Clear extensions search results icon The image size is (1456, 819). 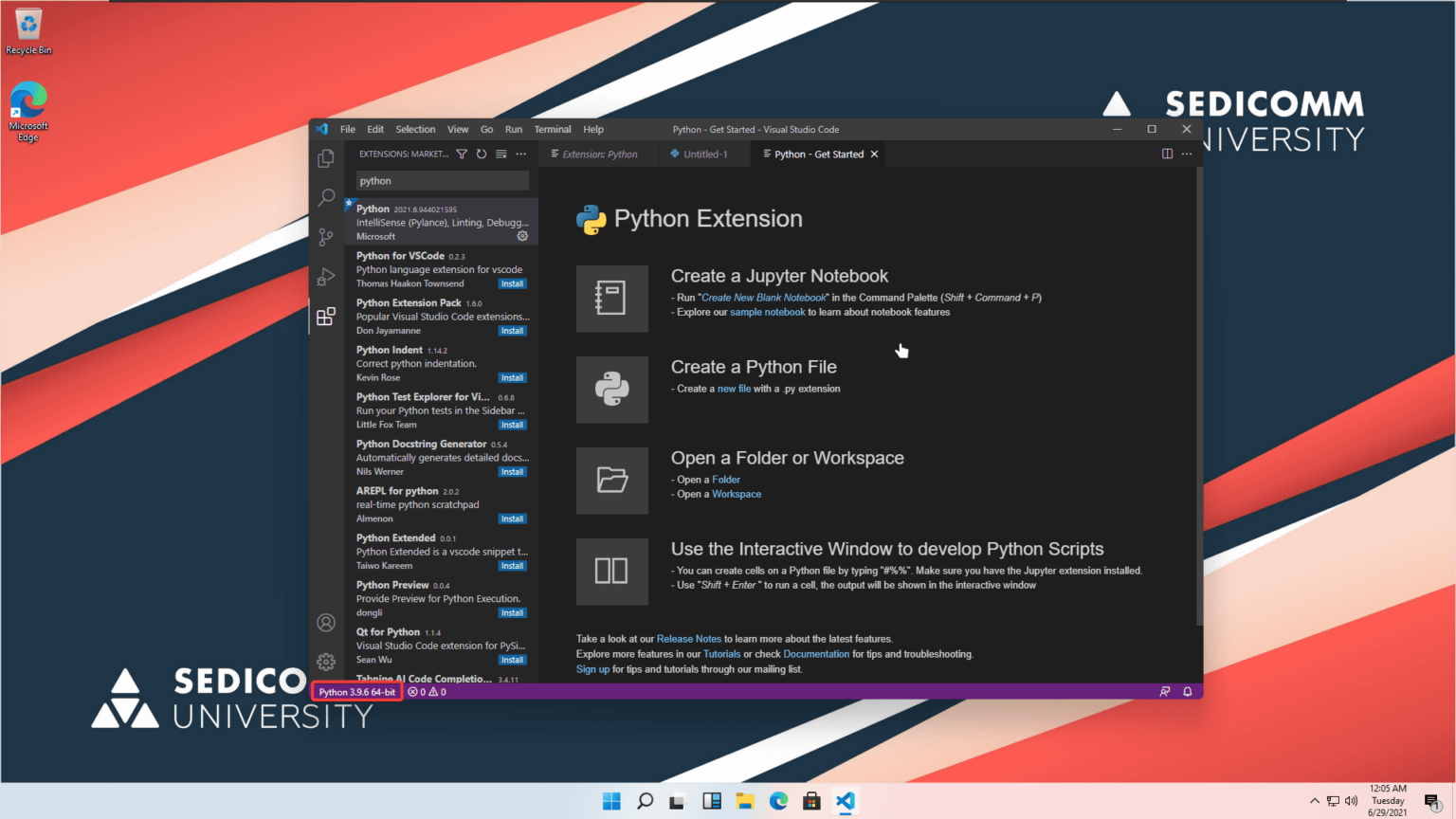501,154
